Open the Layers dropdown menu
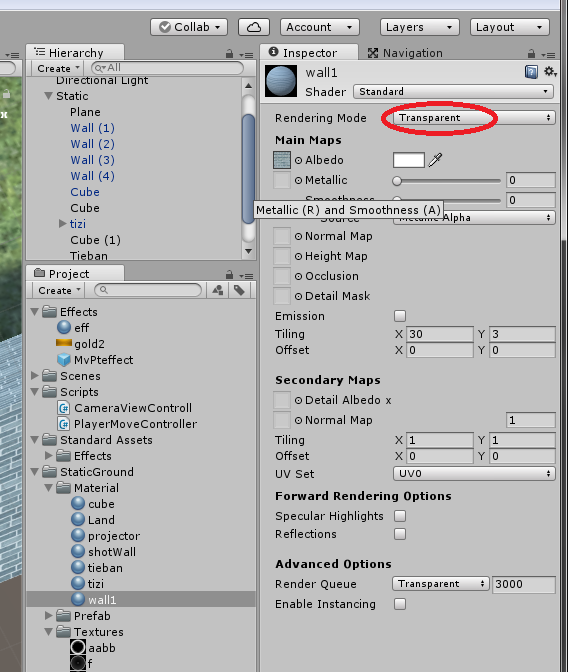Image resolution: width=568 pixels, height=672 pixels. tap(420, 27)
